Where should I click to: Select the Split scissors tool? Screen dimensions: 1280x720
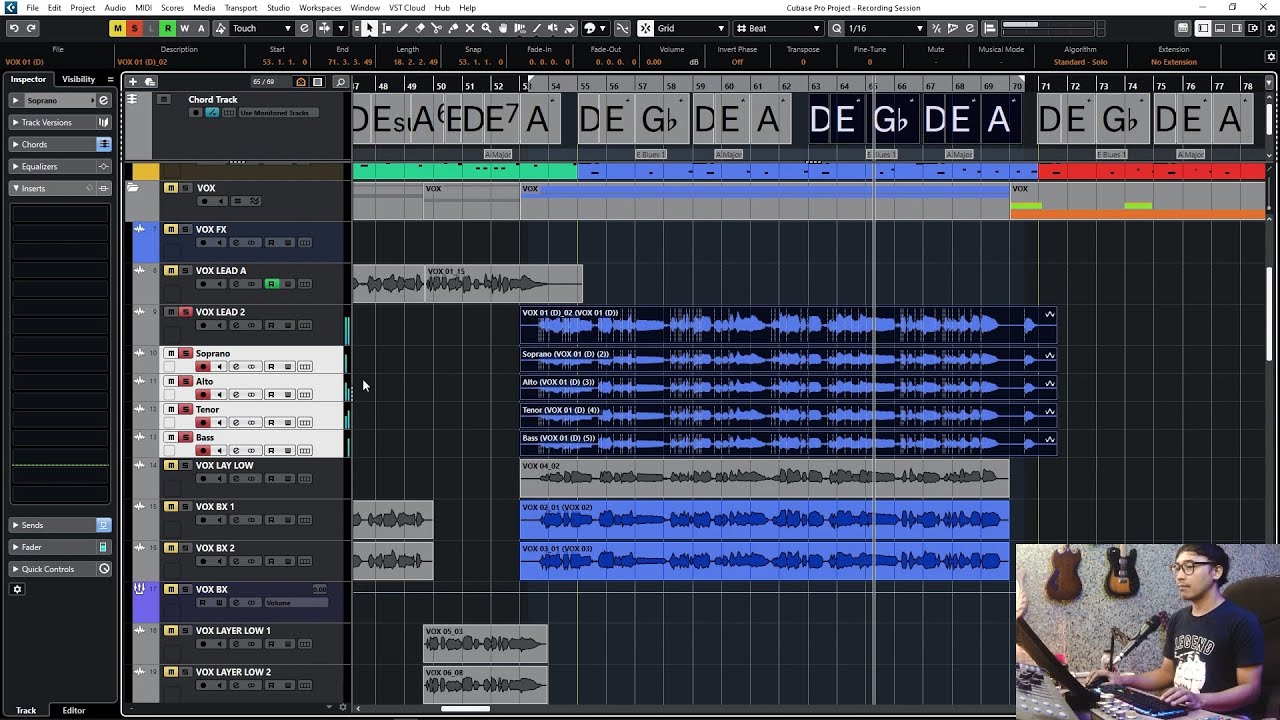coord(436,28)
